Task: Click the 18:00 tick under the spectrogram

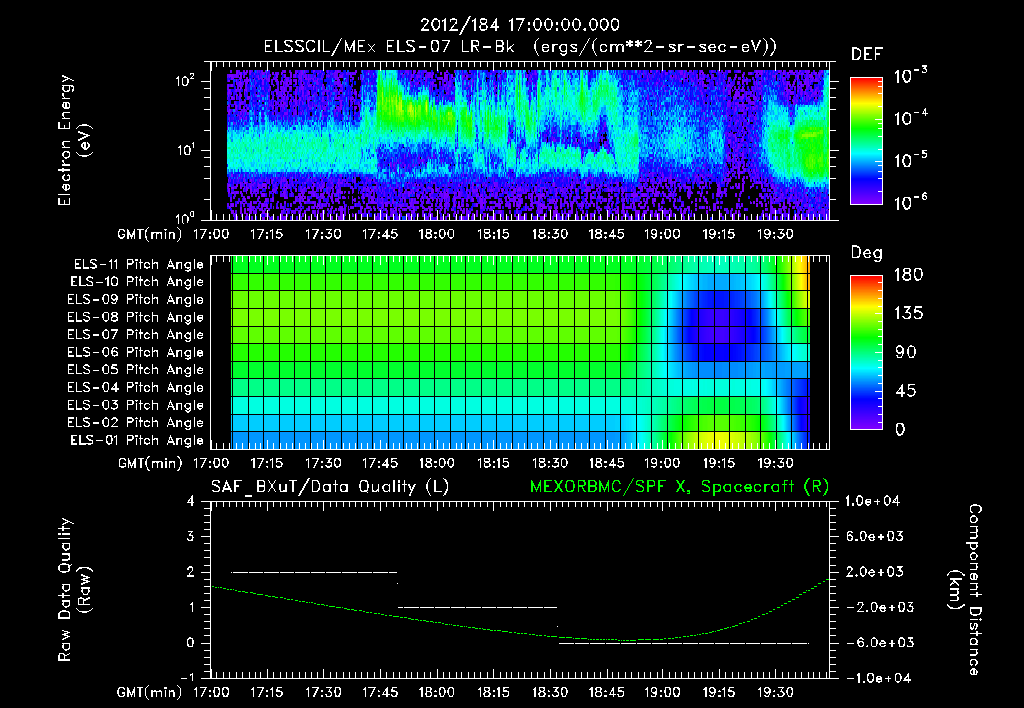Action: click(x=436, y=234)
